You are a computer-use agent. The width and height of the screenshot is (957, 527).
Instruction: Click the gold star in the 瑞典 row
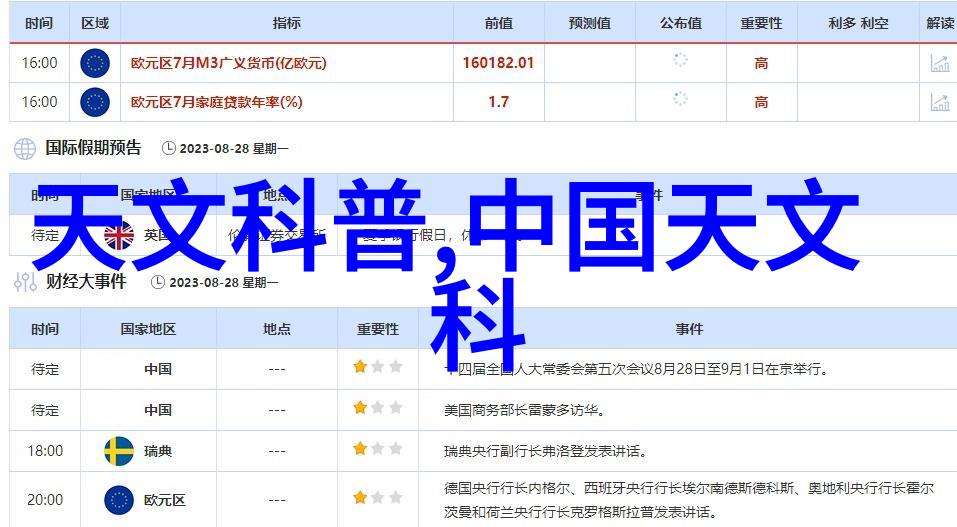coord(360,451)
